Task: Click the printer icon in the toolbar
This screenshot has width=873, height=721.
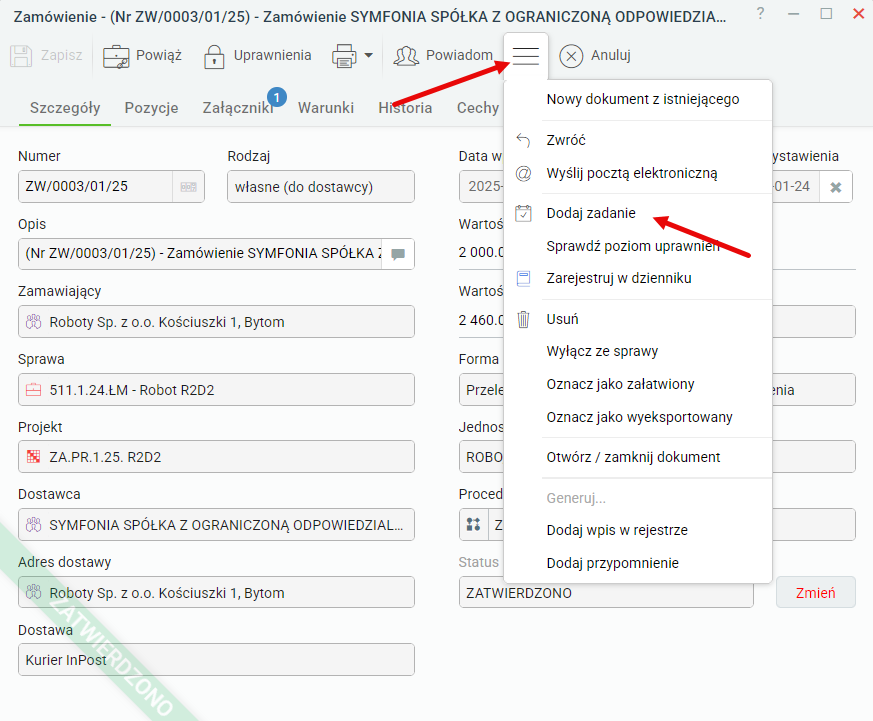Action: tap(344, 56)
